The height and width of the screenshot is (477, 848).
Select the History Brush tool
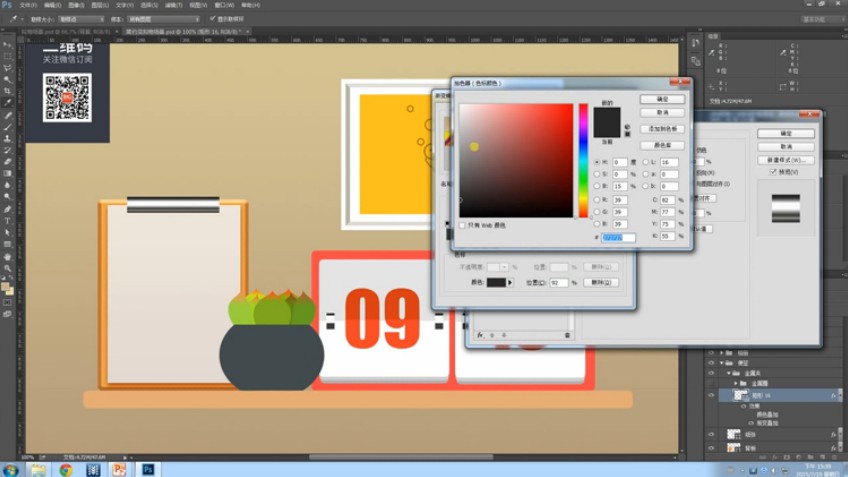coord(8,150)
